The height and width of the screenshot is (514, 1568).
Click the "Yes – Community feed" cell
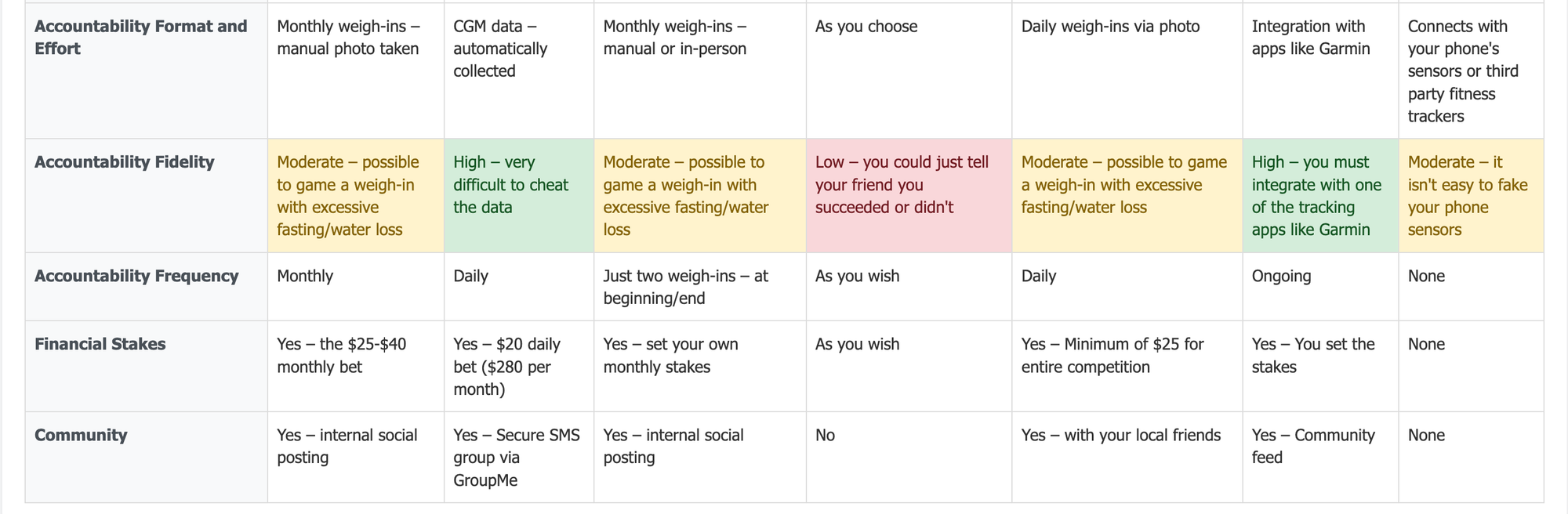pyautogui.click(x=1313, y=446)
